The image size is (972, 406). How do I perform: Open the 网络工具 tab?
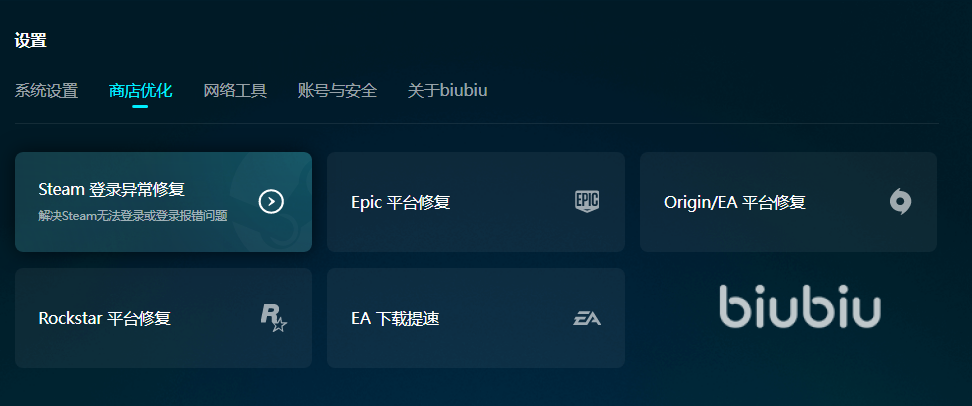tap(235, 91)
